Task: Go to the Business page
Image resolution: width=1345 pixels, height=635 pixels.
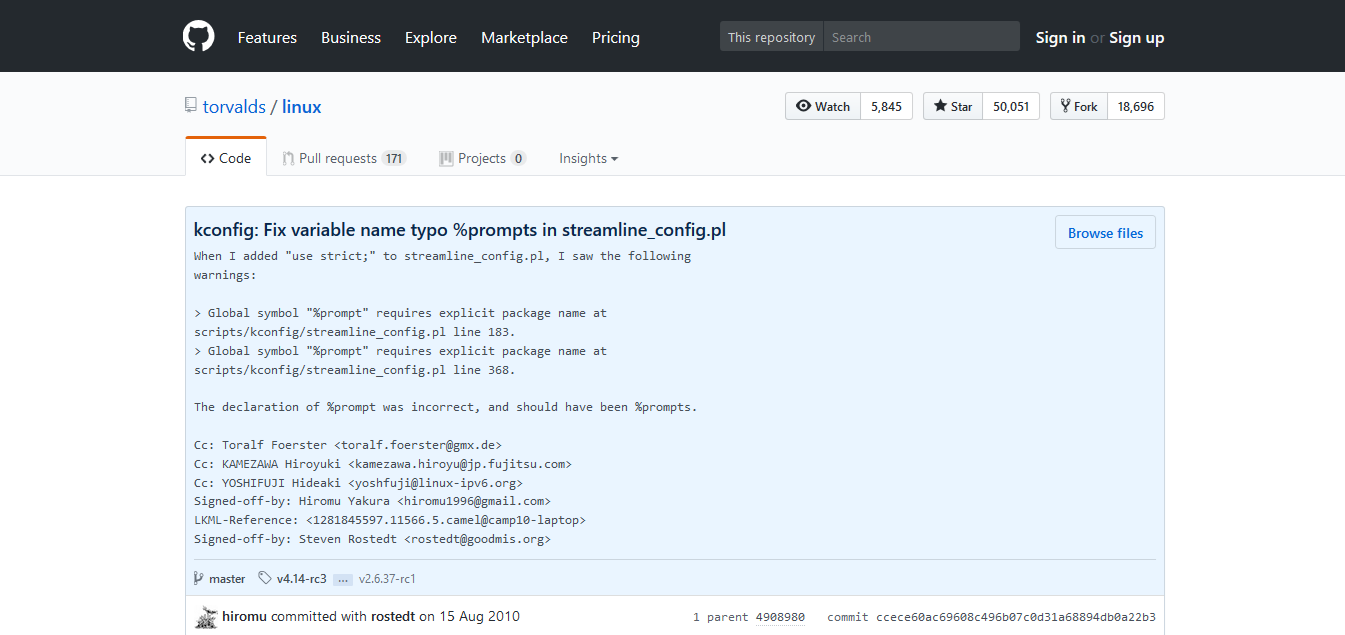Action: (351, 37)
